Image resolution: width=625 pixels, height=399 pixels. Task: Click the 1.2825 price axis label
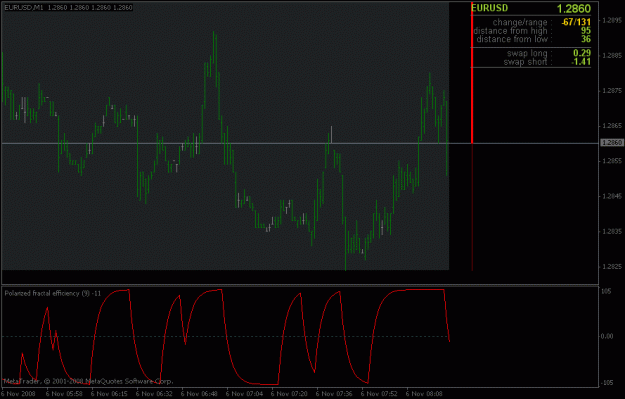(612, 266)
